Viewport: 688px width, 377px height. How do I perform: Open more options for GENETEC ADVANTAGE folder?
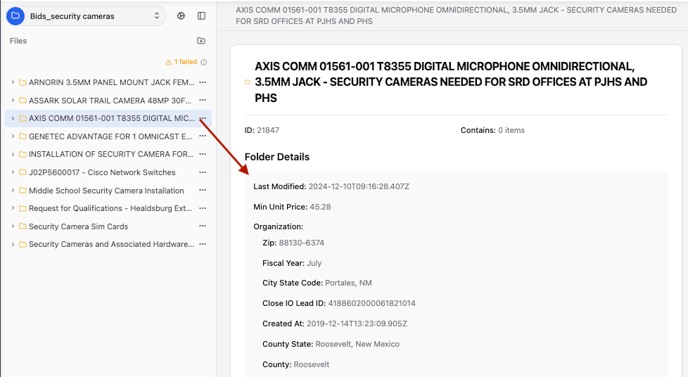click(x=202, y=136)
